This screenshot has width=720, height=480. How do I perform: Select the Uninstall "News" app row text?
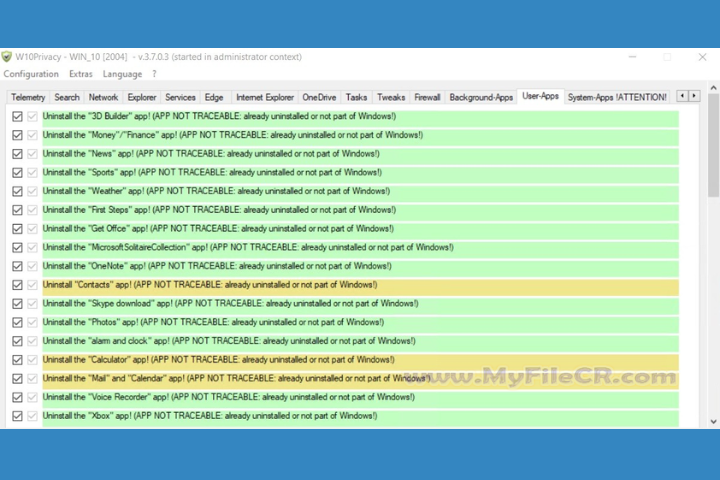[x=211, y=154]
